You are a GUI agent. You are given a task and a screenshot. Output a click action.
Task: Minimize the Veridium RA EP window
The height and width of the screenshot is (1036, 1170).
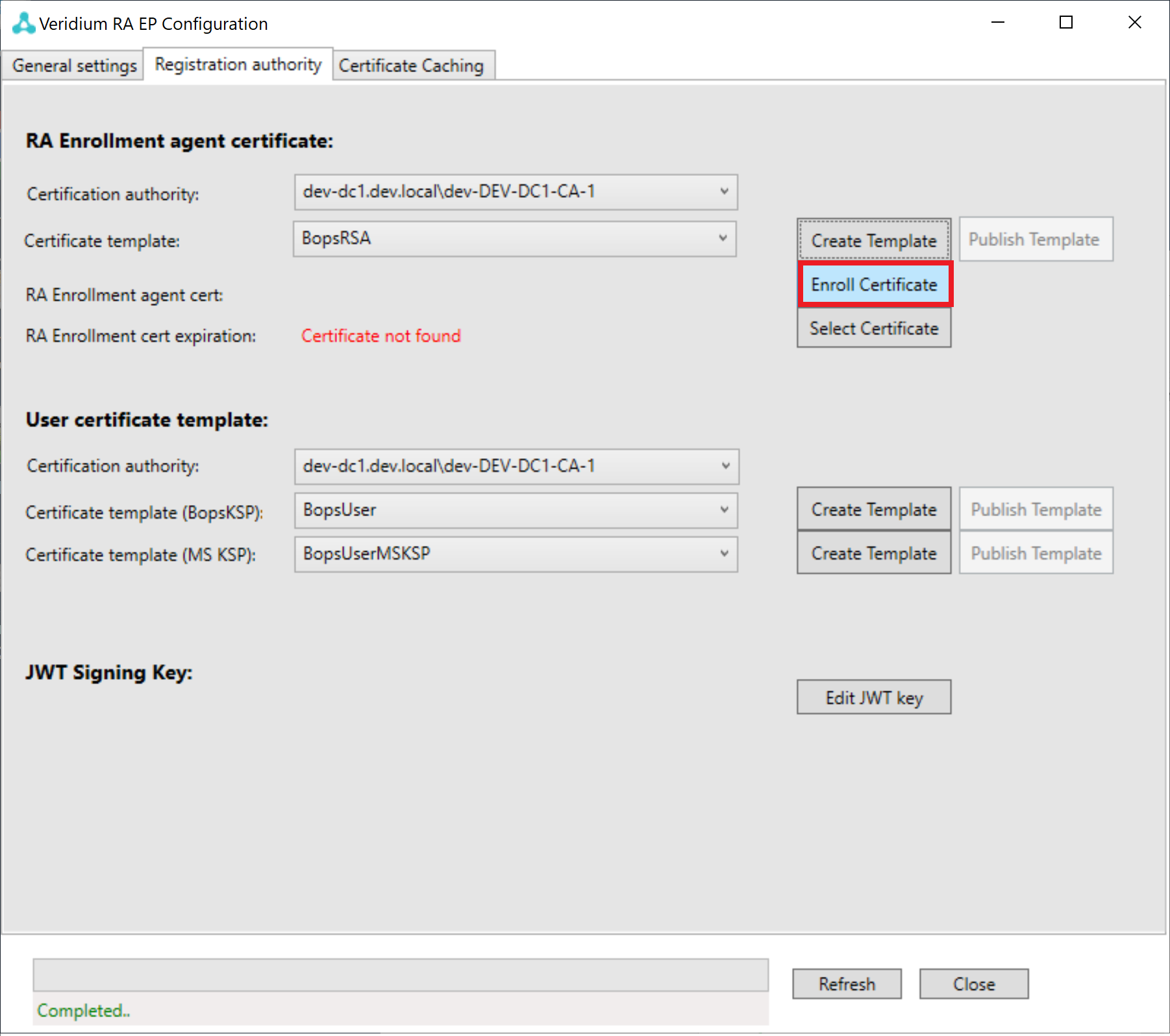point(997,23)
